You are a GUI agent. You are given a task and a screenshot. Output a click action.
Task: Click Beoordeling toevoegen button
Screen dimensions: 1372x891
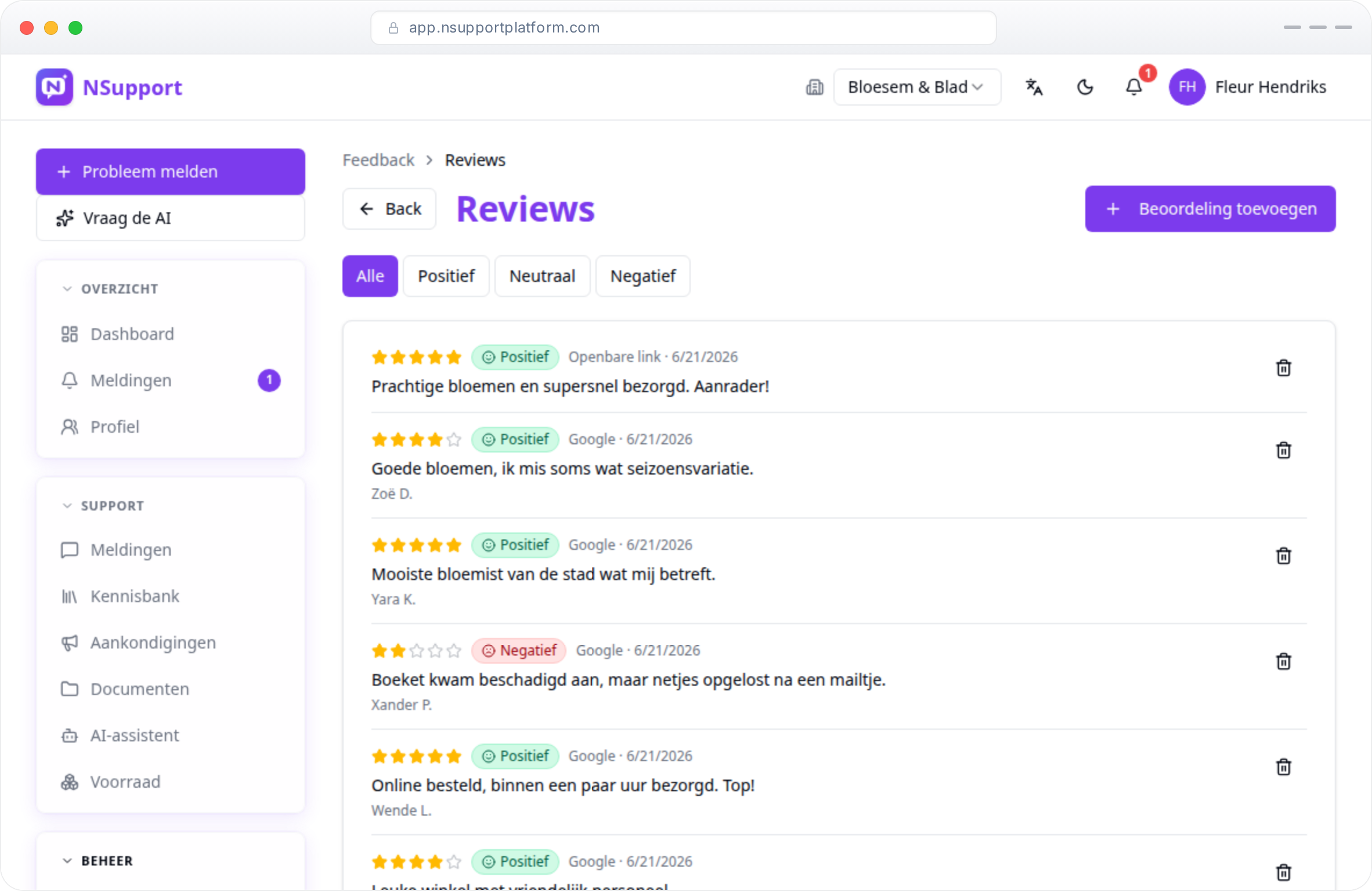(x=1210, y=209)
